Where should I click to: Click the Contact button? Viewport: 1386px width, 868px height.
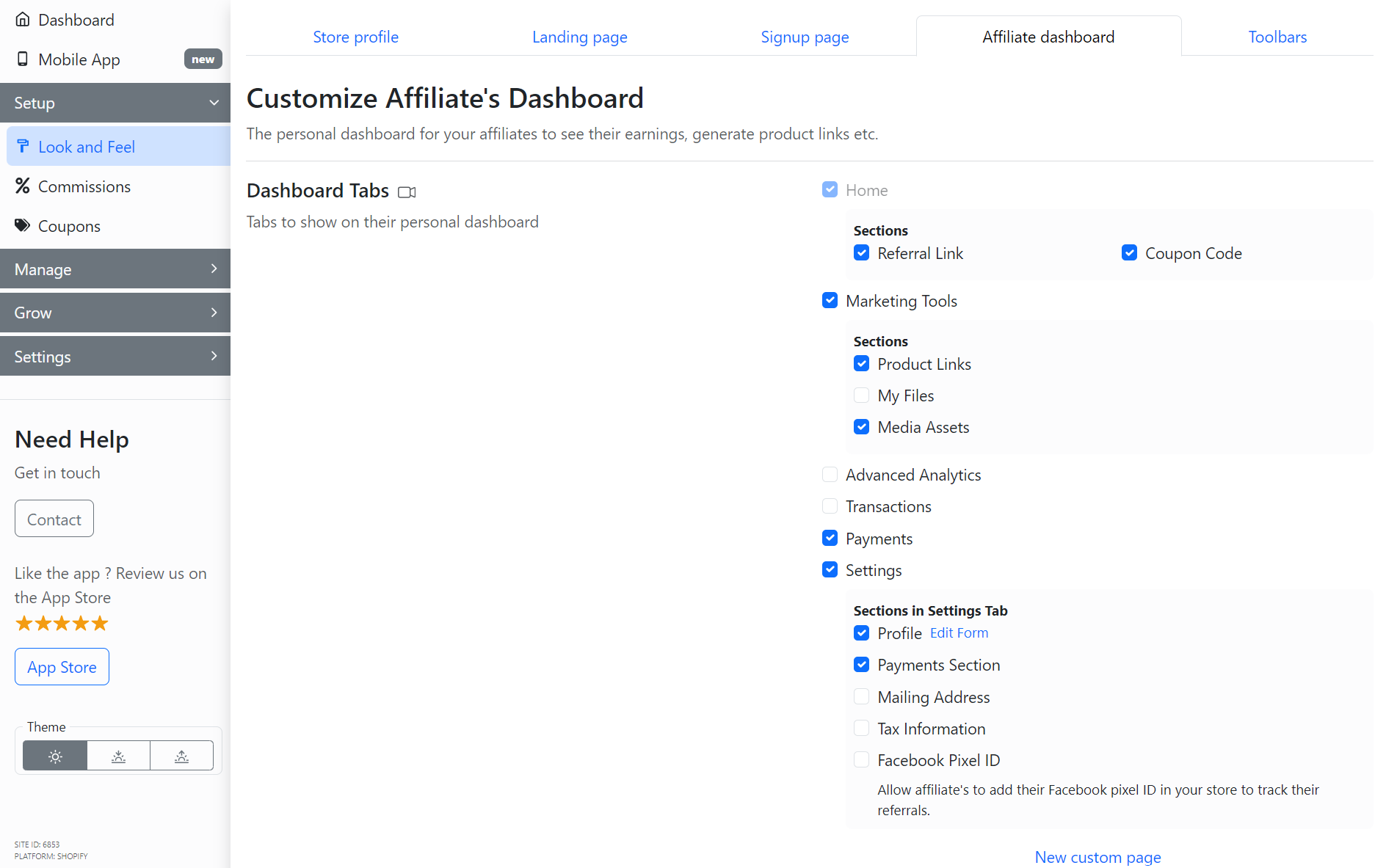(54, 519)
